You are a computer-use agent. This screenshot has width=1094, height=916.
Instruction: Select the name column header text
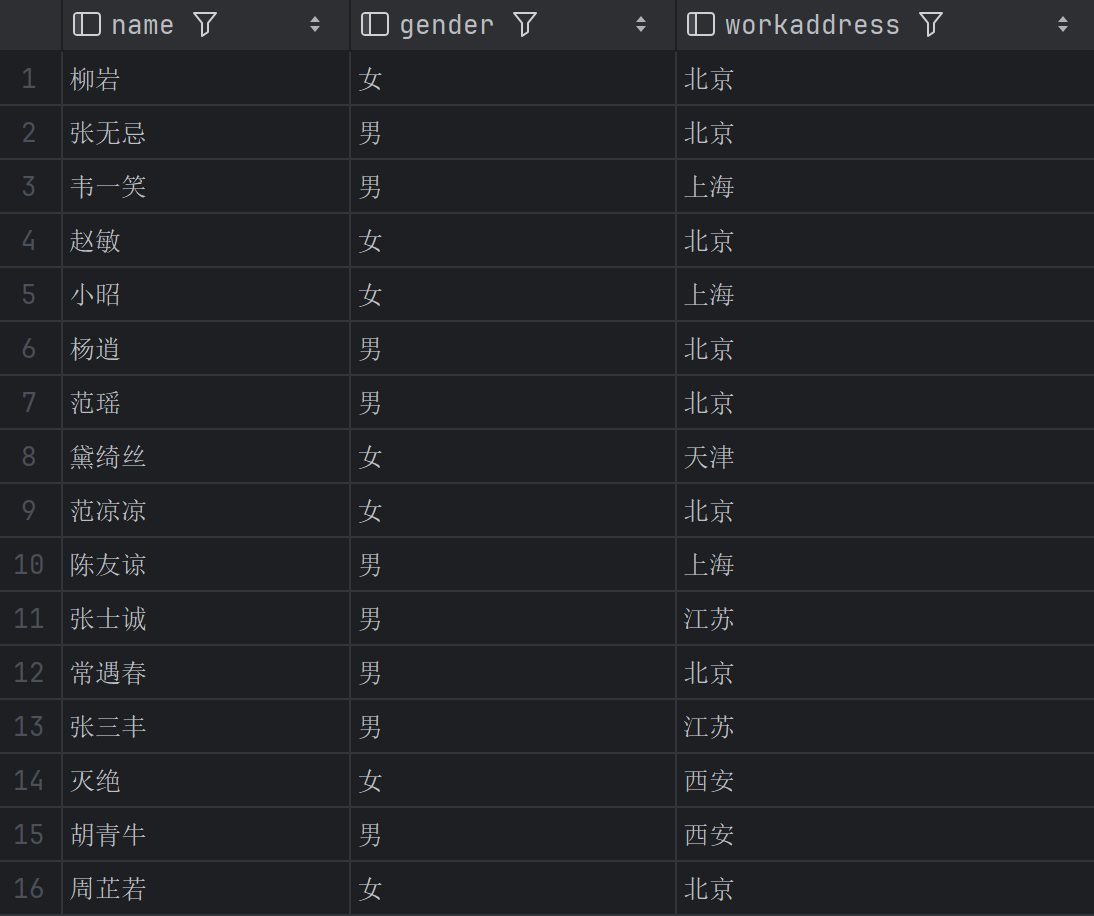click(142, 25)
